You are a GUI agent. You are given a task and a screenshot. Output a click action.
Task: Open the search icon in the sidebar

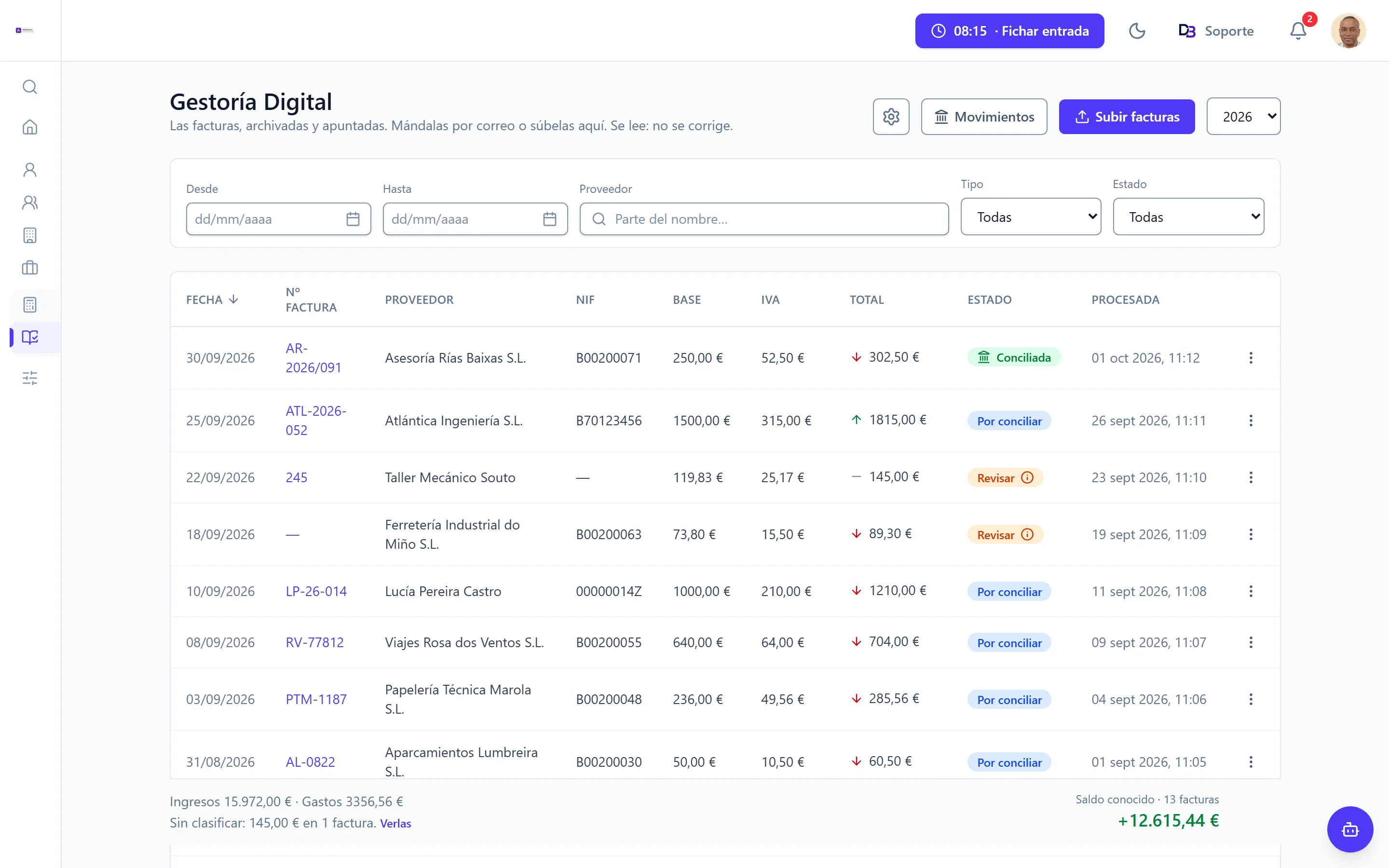30,87
